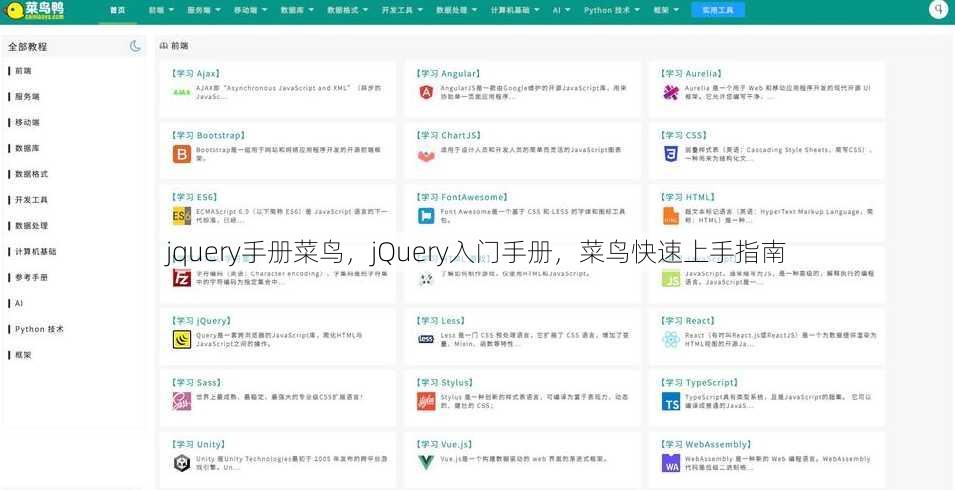Open the 【学习 Vue.js】 title link
This screenshot has width=955, height=490.
pyautogui.click(x=445, y=444)
